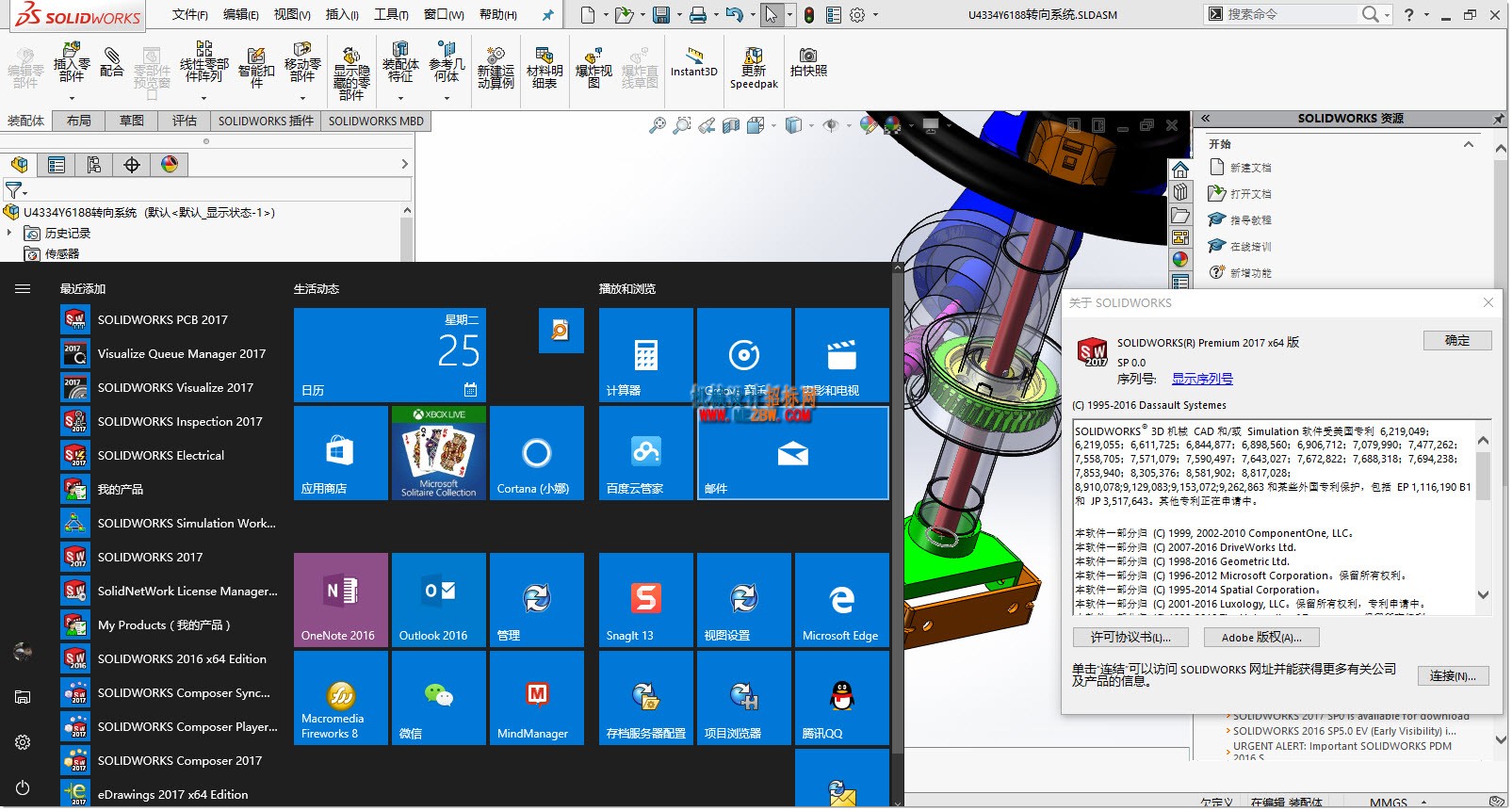Click the 插入零部件 insert components tool
The image size is (1512, 811).
pyautogui.click(x=72, y=63)
